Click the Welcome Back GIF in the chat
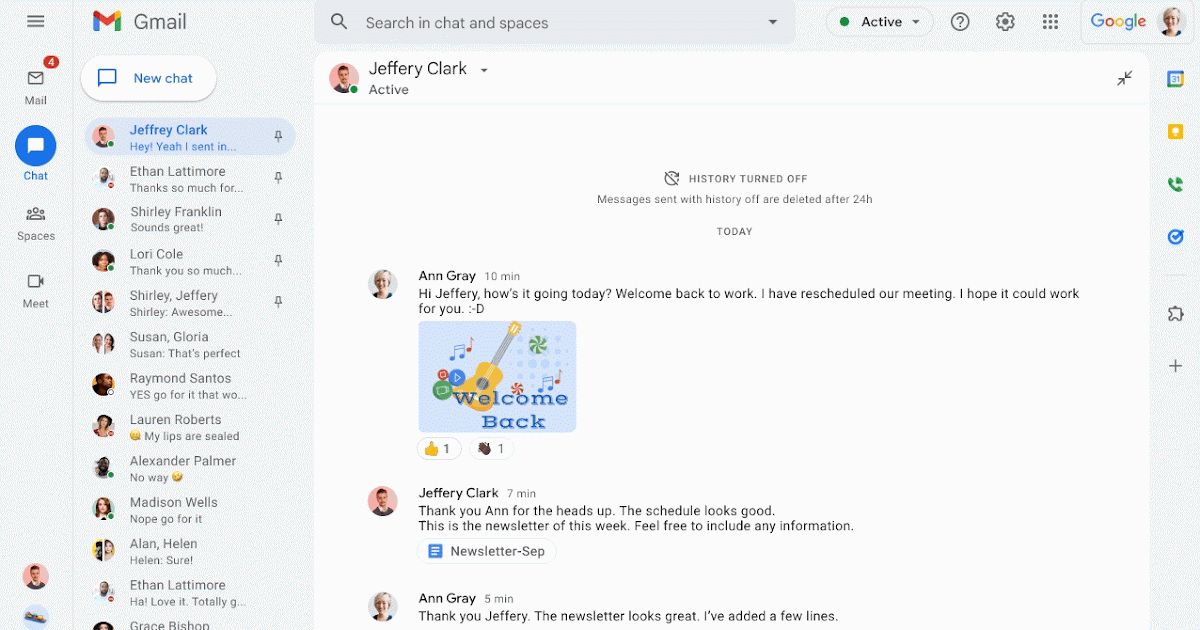 pyautogui.click(x=497, y=376)
